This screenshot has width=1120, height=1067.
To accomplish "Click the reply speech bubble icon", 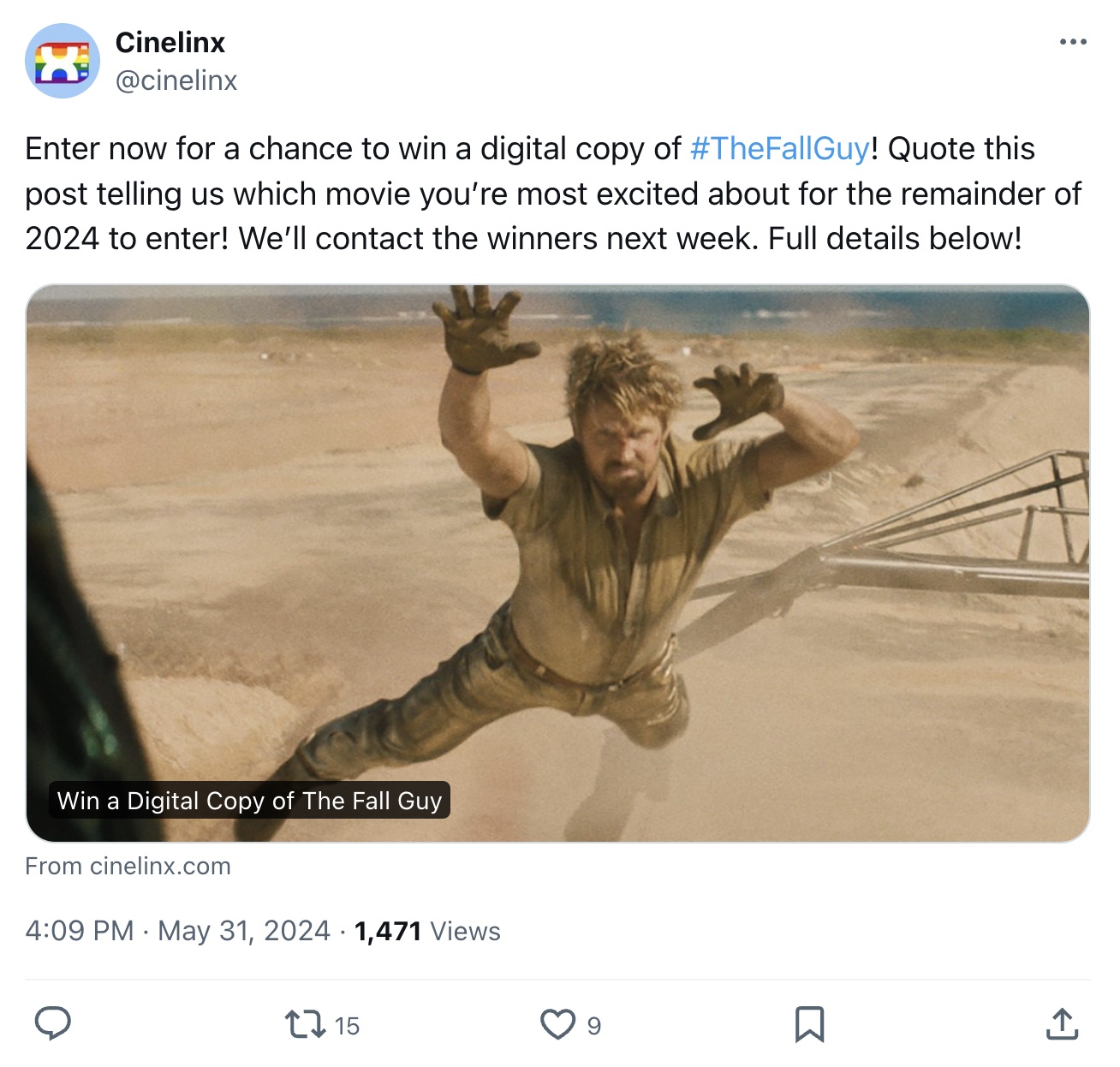I will click(x=52, y=1023).
